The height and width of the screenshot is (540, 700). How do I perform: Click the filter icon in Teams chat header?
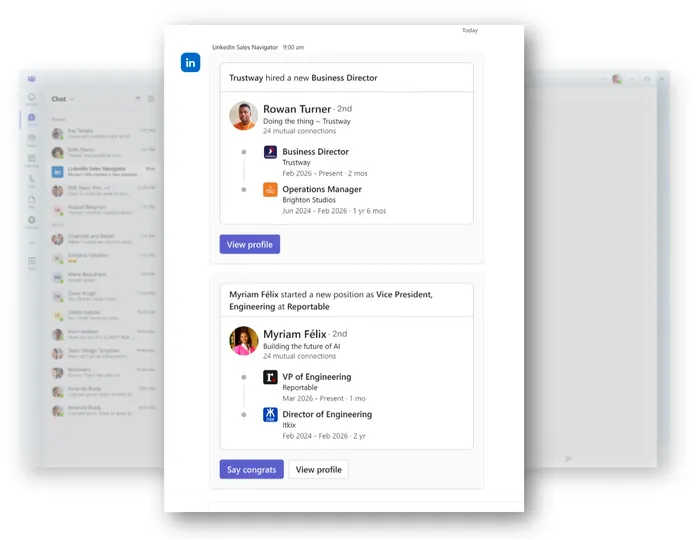click(x=138, y=98)
